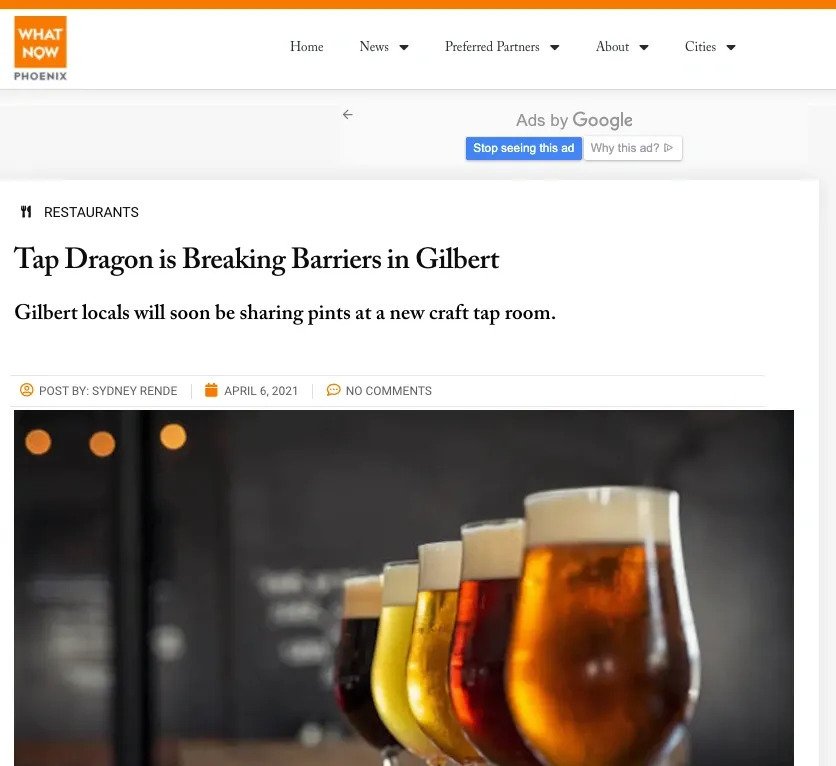The height and width of the screenshot is (766, 836).
Task: Click the back arrow above the Google ad
Action: point(347,114)
